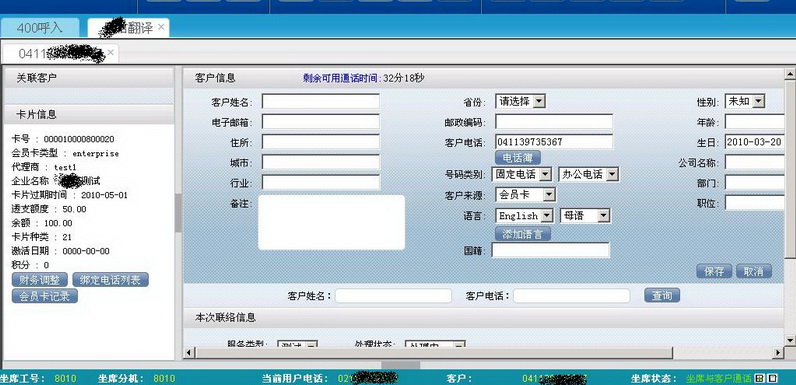Image resolution: width=796 pixels, height=385 pixels.
Task: Close the 0411 phone number sub-tab
Action: (111, 52)
